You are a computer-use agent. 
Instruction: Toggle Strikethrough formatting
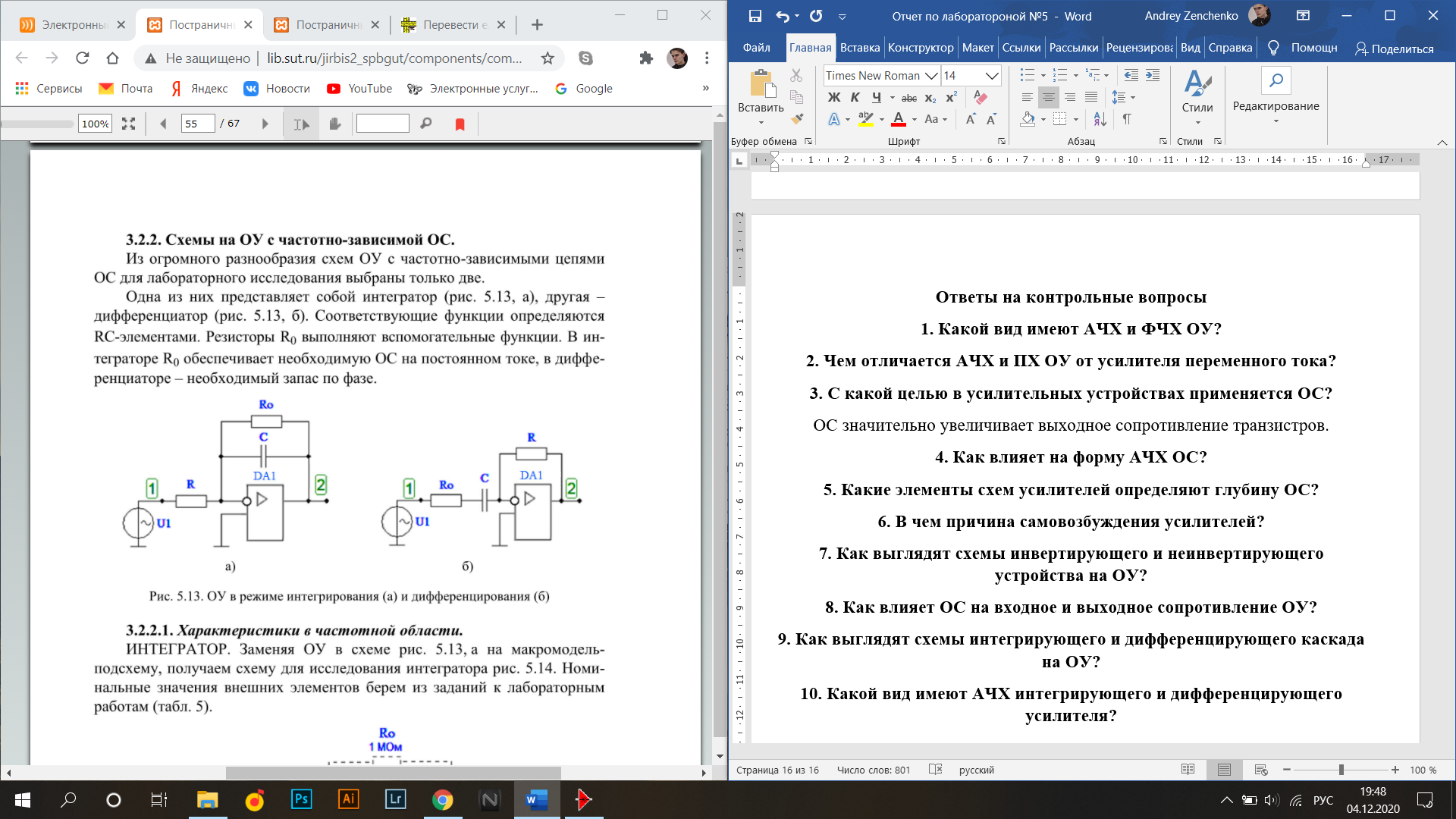909,98
